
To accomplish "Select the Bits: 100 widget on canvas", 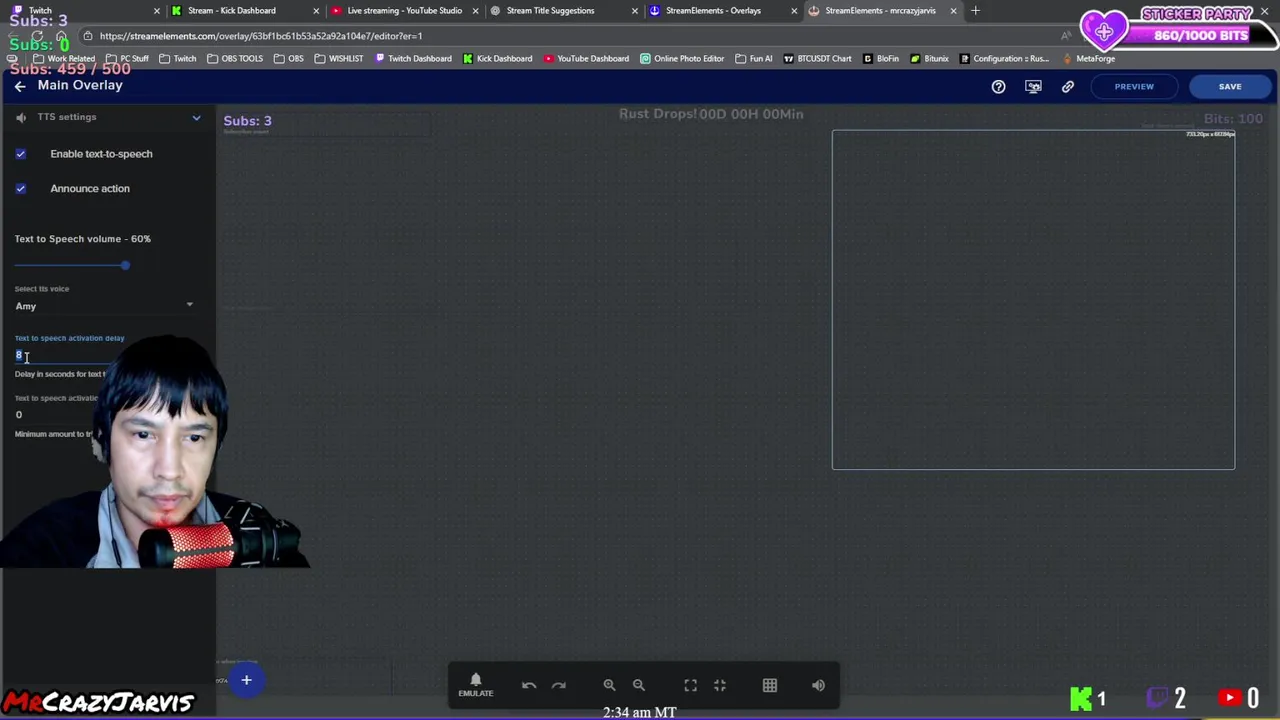I will point(1233,119).
